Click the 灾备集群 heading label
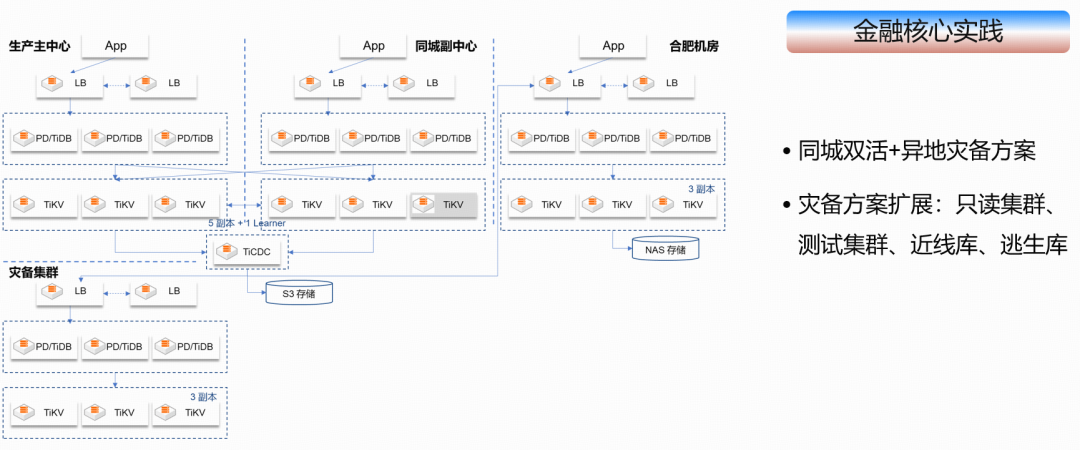This screenshot has width=1080, height=450. click(x=33, y=273)
